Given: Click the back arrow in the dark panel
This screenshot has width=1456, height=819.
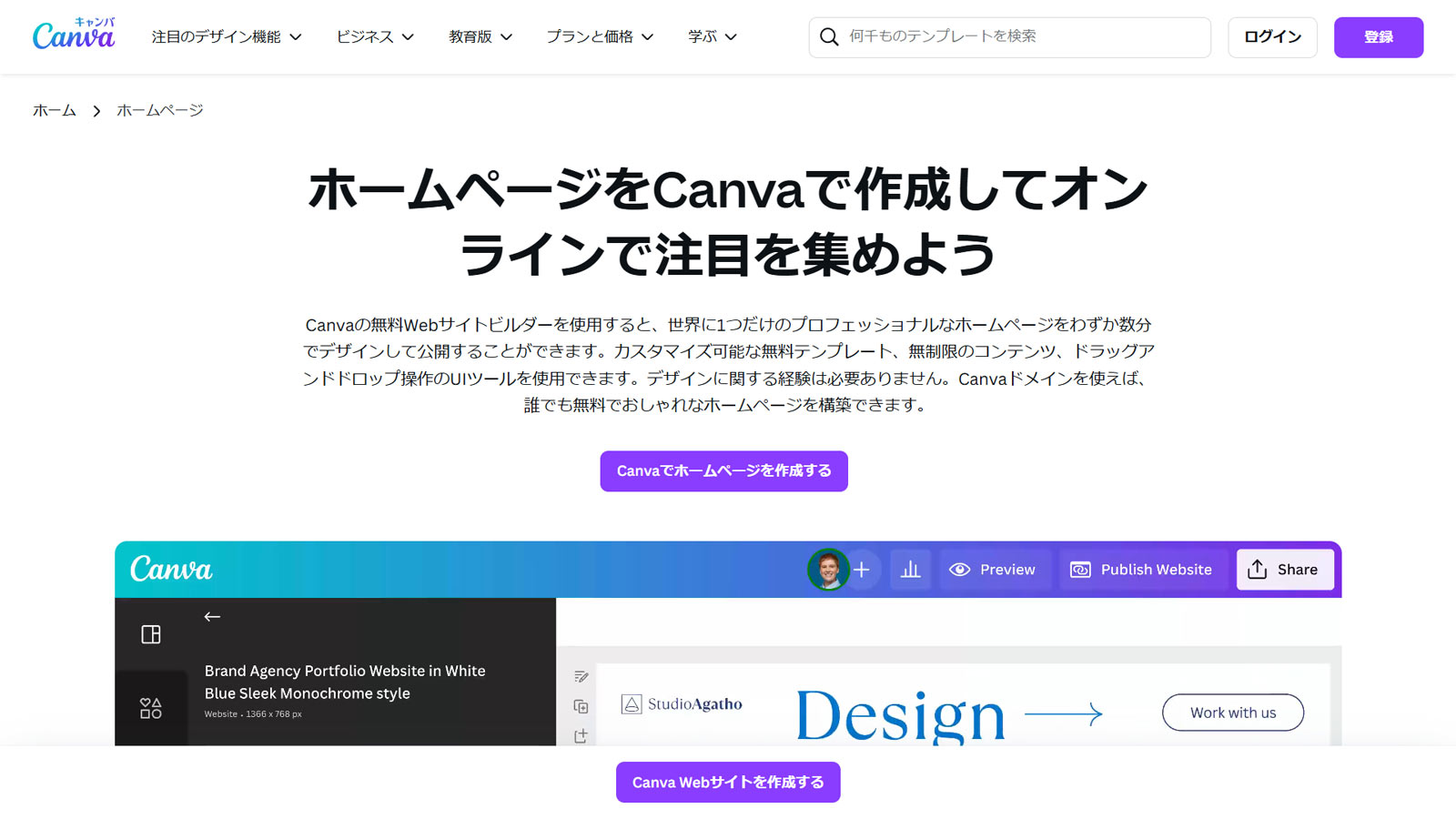Looking at the screenshot, I should click(212, 617).
